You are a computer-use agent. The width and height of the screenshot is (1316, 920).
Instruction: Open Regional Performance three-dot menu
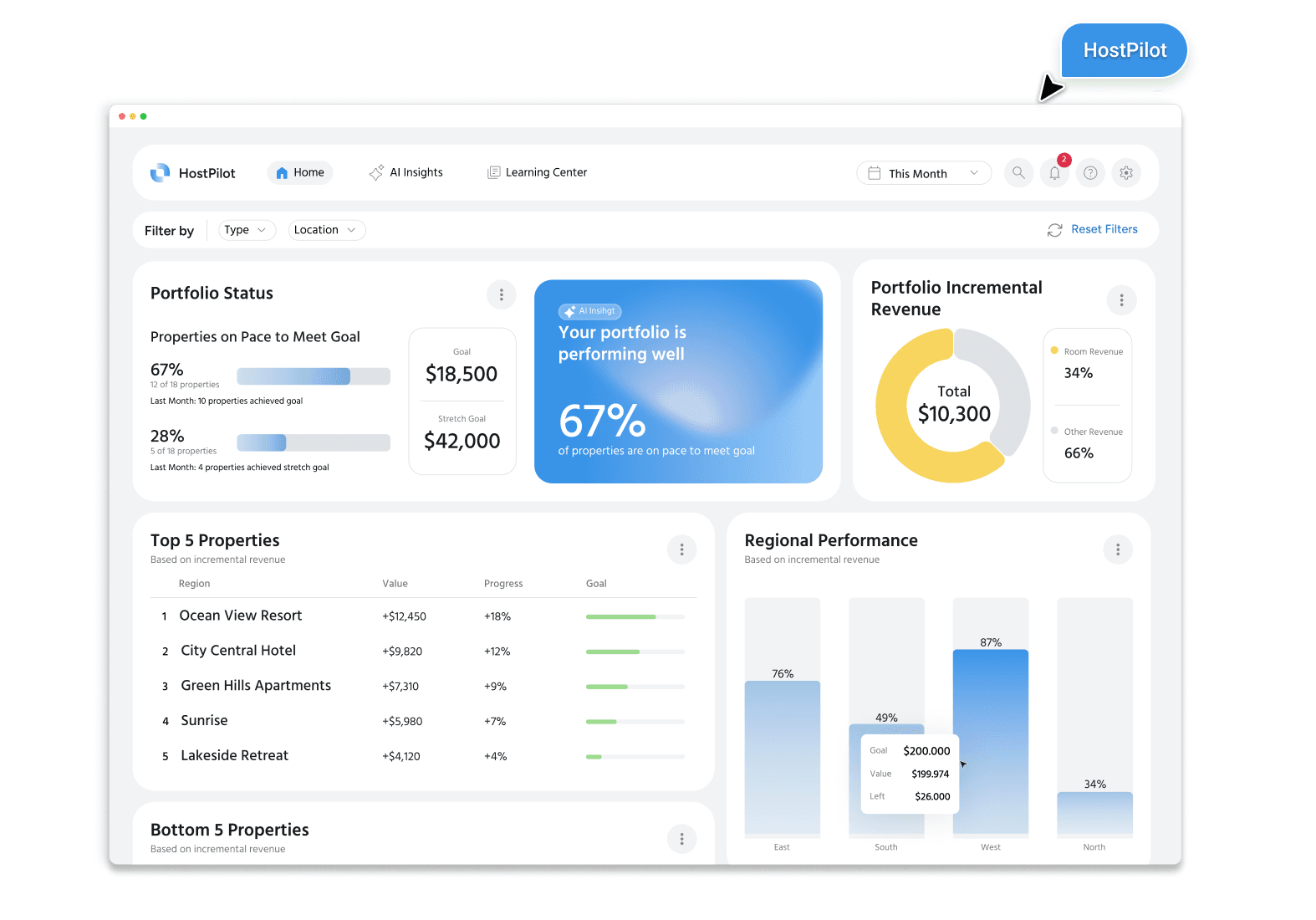tap(1118, 549)
